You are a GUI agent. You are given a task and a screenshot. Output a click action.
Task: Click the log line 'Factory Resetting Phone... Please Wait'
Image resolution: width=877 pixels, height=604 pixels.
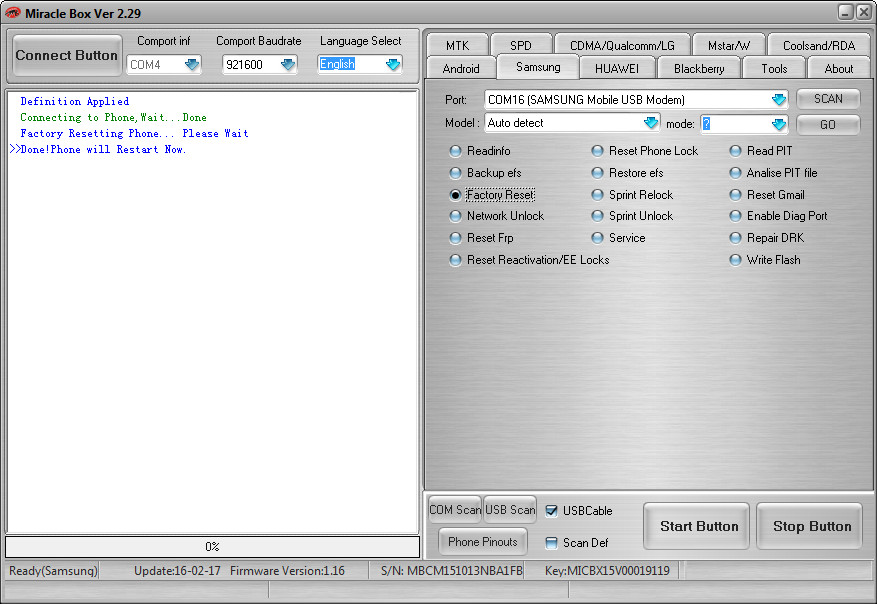(134, 134)
